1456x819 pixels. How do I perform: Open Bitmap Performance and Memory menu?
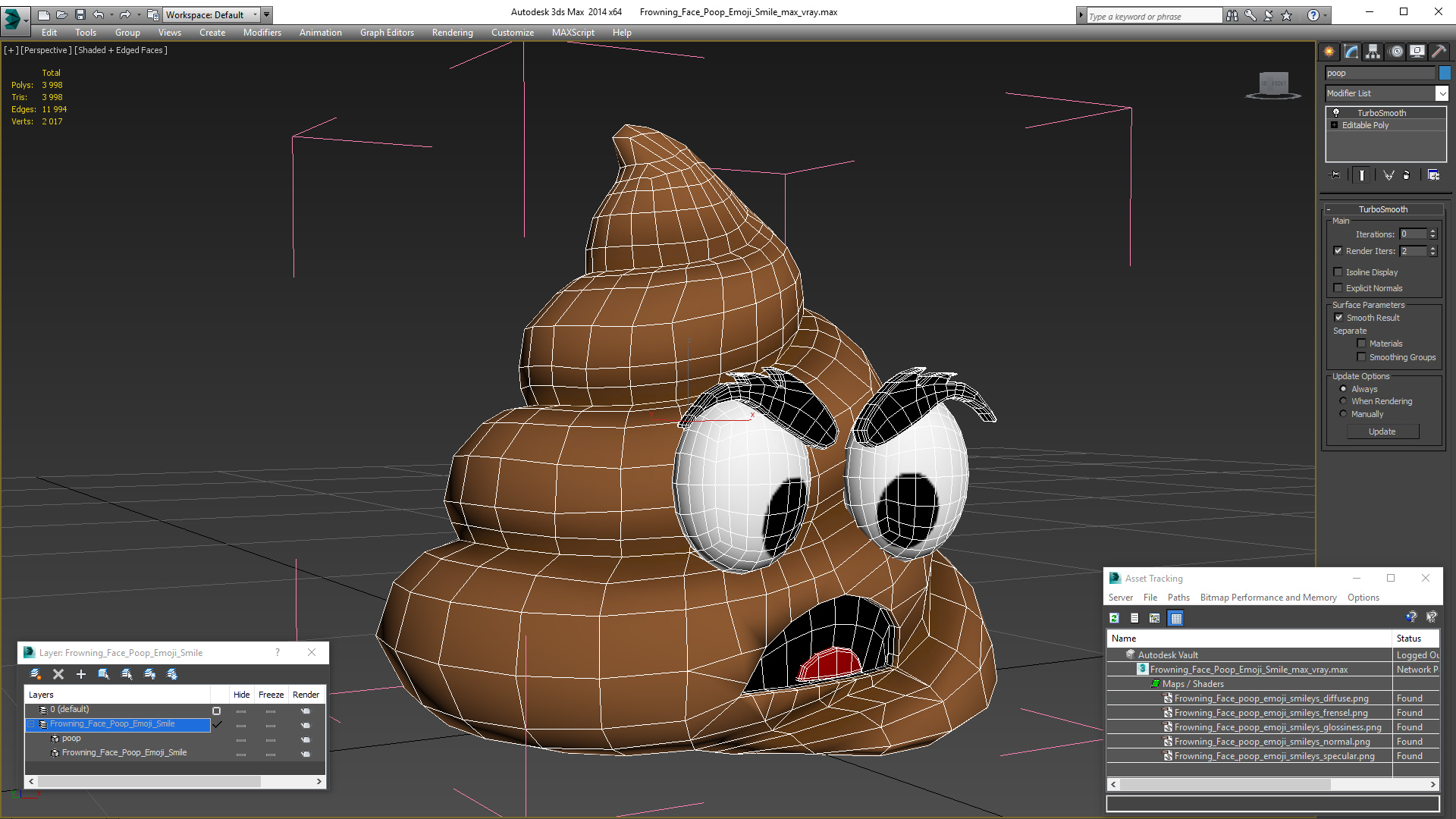1268,598
